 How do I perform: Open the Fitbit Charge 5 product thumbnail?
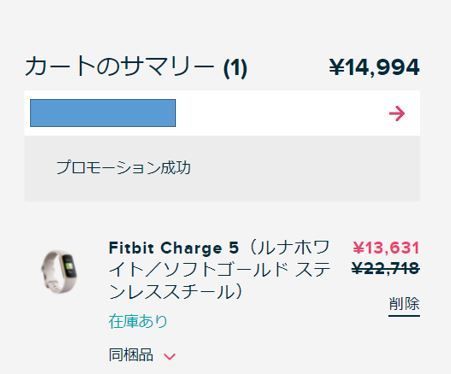tap(59, 271)
